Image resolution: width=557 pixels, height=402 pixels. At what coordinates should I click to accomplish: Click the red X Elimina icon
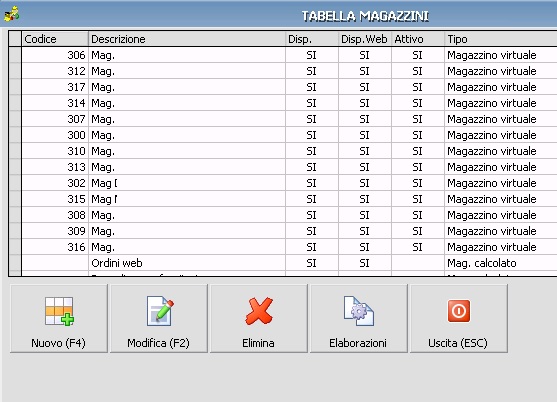click(259, 311)
